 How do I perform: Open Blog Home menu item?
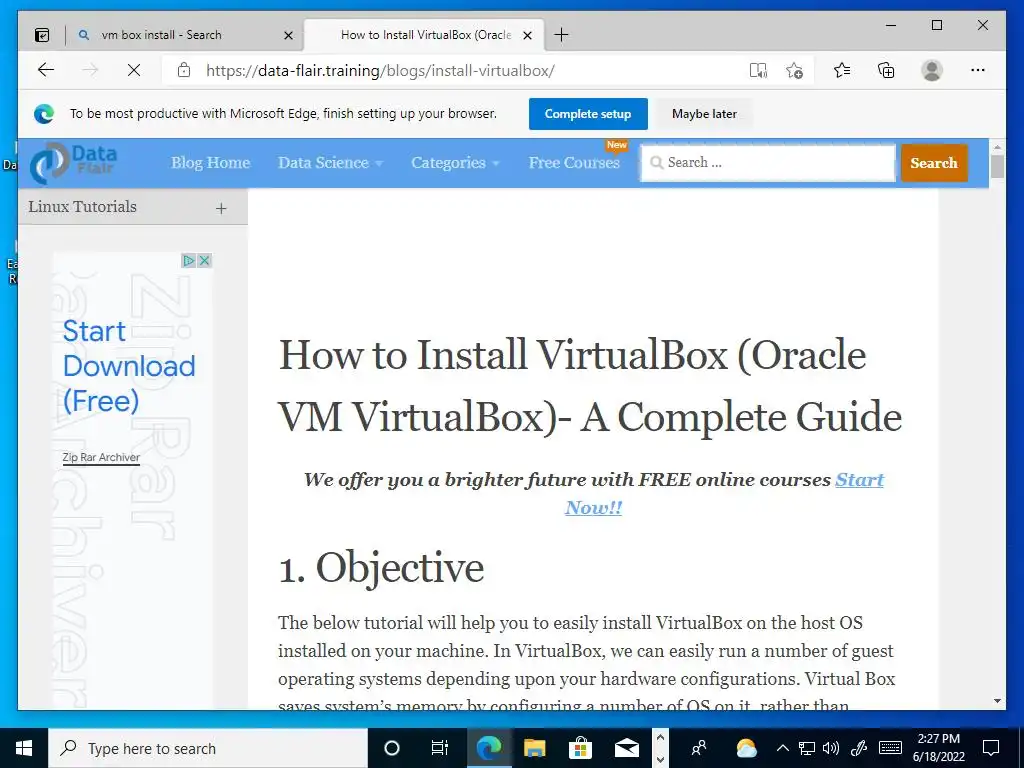point(210,163)
